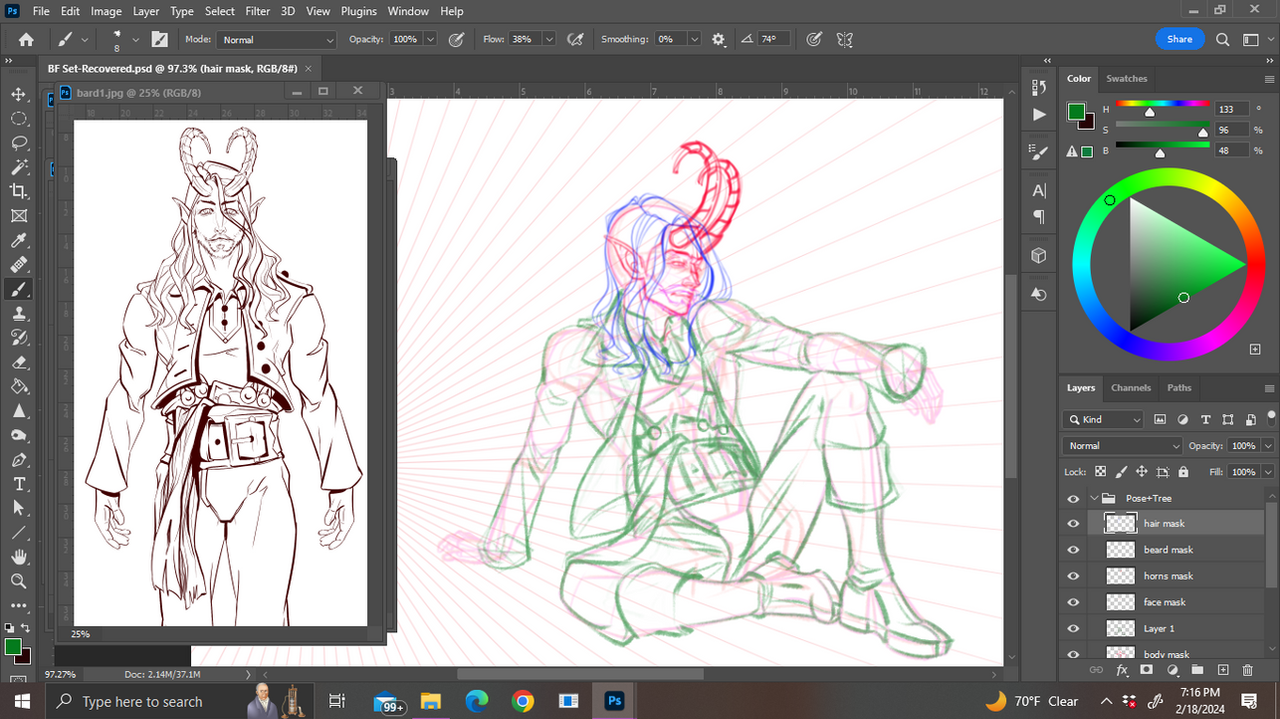
Task: Select the Horizontal Type tool
Action: [19, 484]
